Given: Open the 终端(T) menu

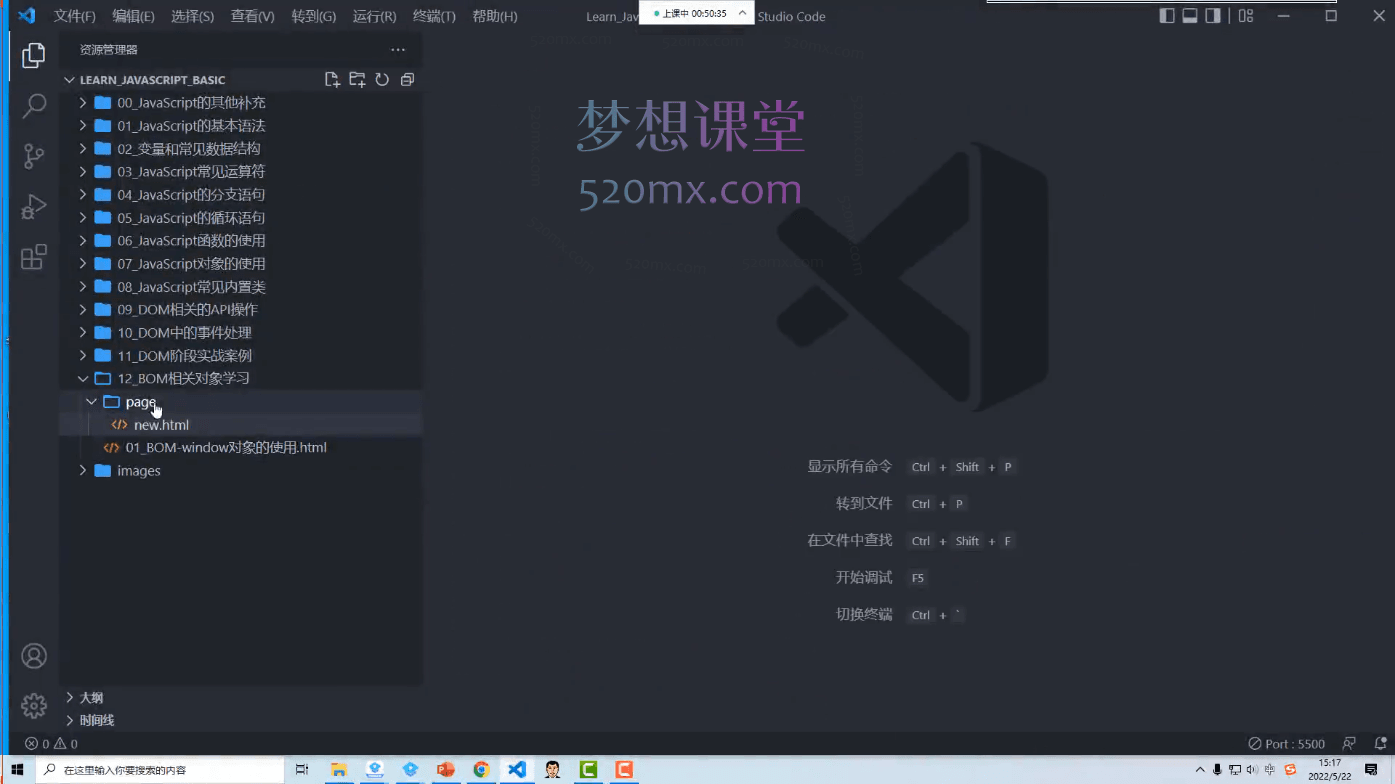Looking at the screenshot, I should point(434,16).
